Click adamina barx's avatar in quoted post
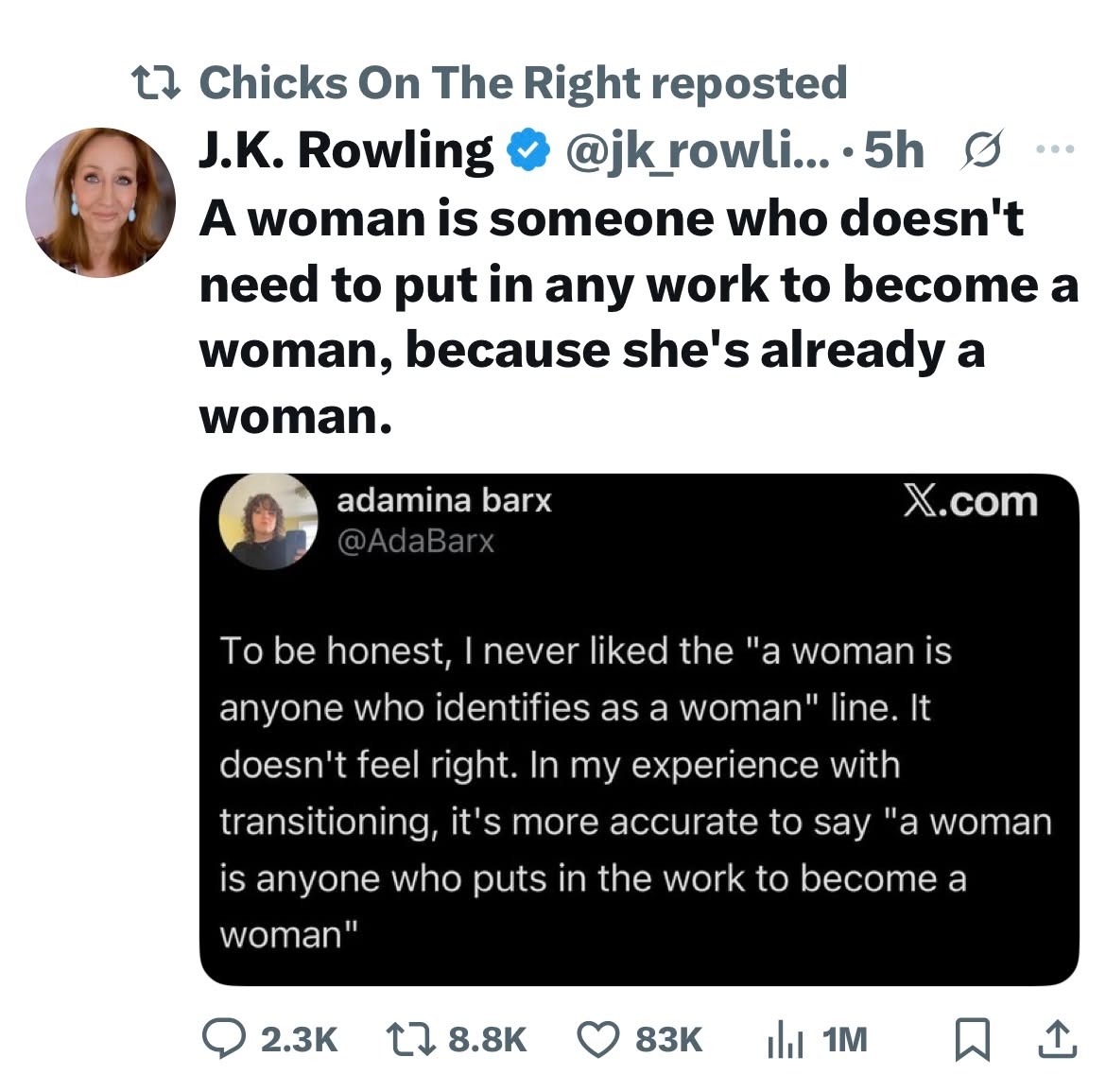The width and height of the screenshot is (1106, 1092). (x=268, y=521)
